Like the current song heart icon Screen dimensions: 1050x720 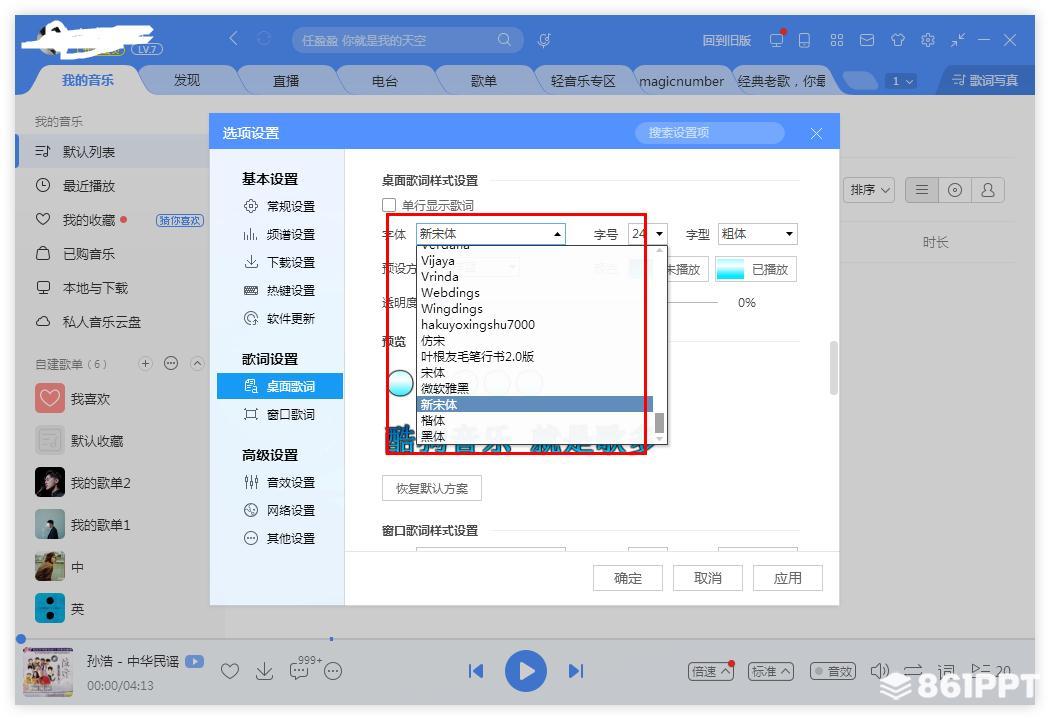(x=230, y=671)
